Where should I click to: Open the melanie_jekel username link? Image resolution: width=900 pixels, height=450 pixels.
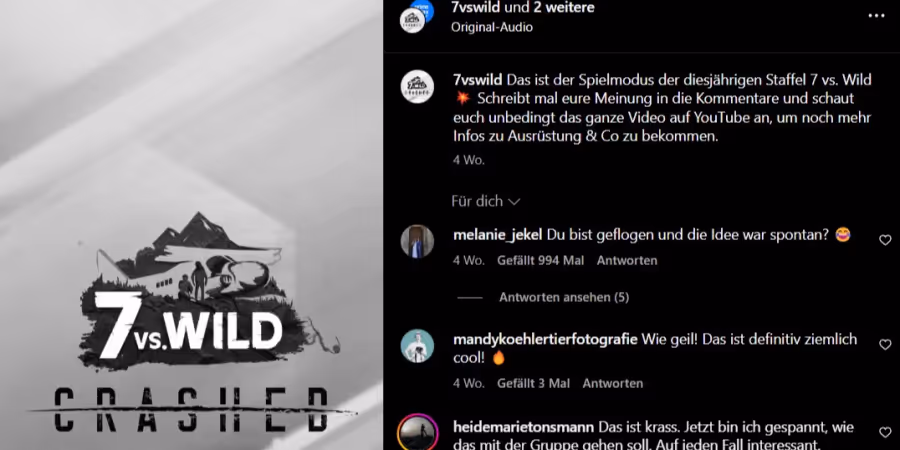498,235
